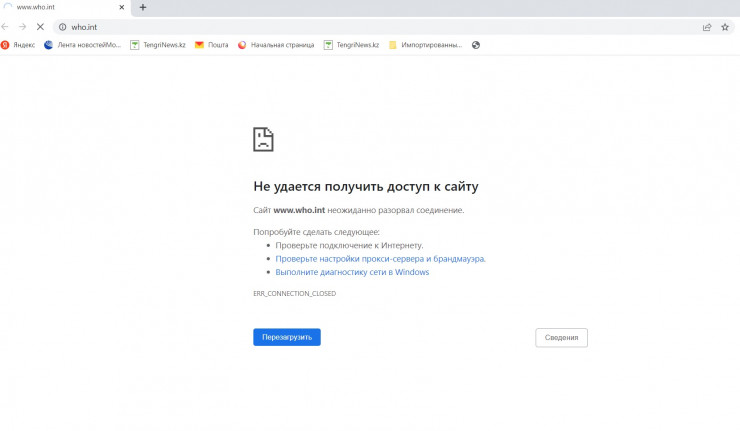Screen dimensions: 740x431
Task: Open the Лента новостей bookmark
Action: tap(83, 45)
